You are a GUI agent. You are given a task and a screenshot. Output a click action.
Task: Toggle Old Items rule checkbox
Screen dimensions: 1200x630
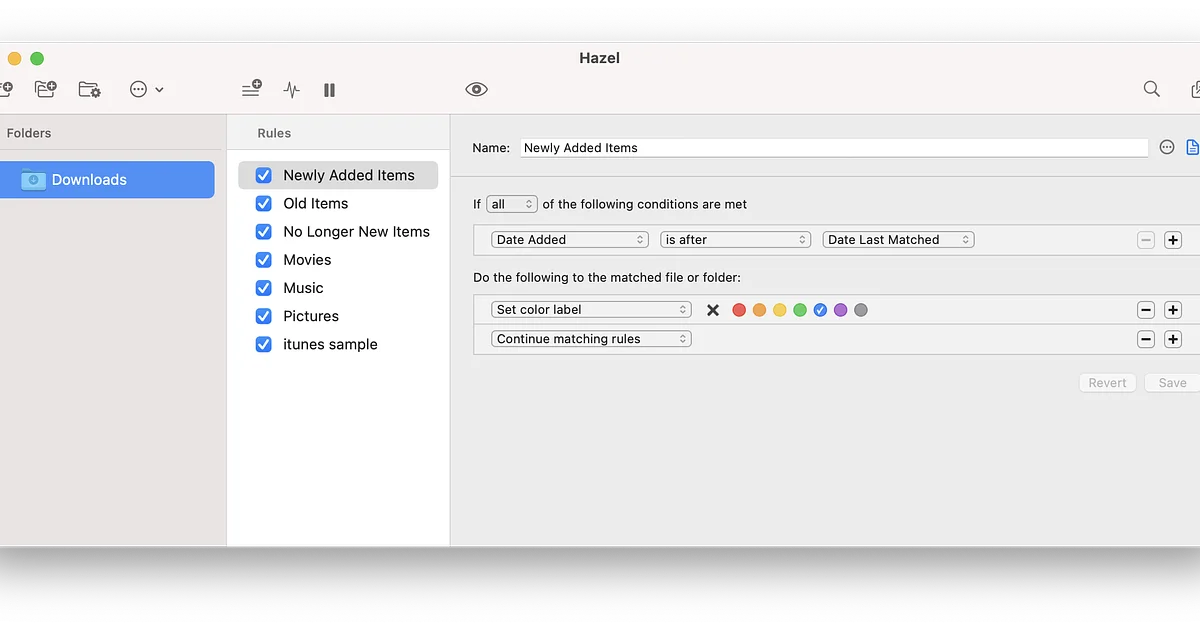coord(264,203)
